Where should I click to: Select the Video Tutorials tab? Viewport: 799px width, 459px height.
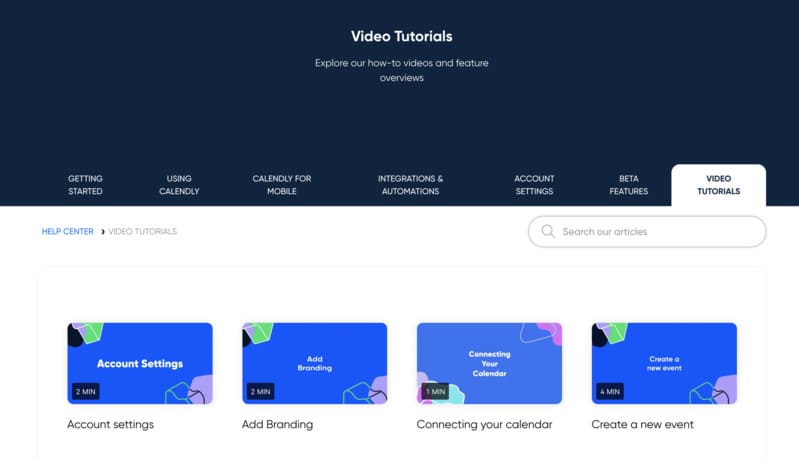(x=718, y=185)
